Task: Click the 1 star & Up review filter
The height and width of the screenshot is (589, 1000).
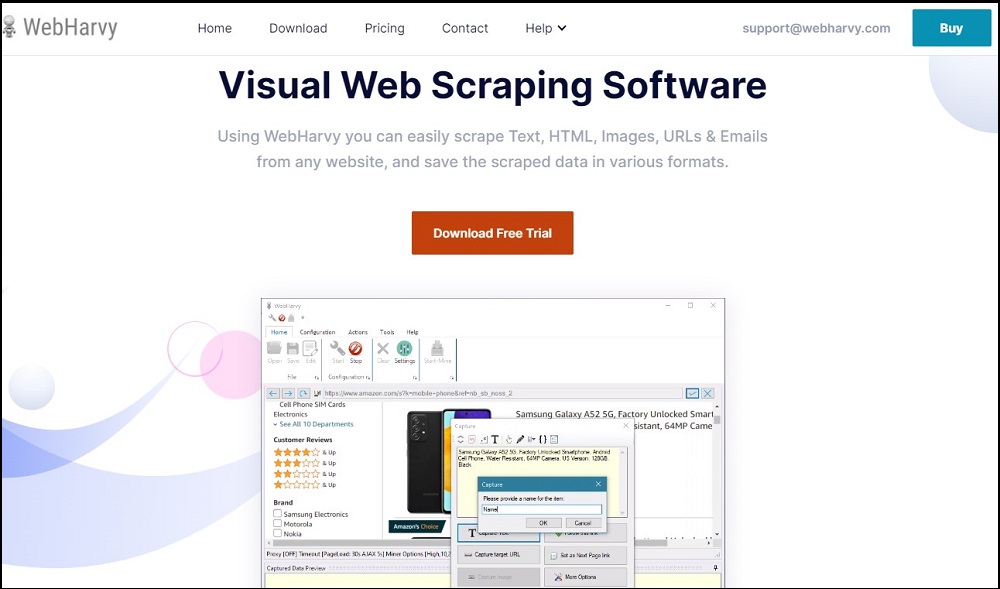Action: click(305, 484)
